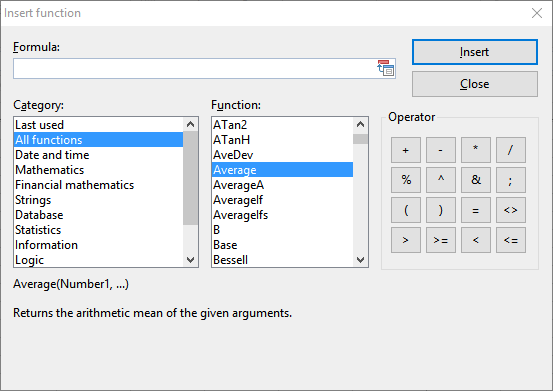Insert the minus operator
The width and height of the screenshot is (553, 391).
(x=440, y=150)
